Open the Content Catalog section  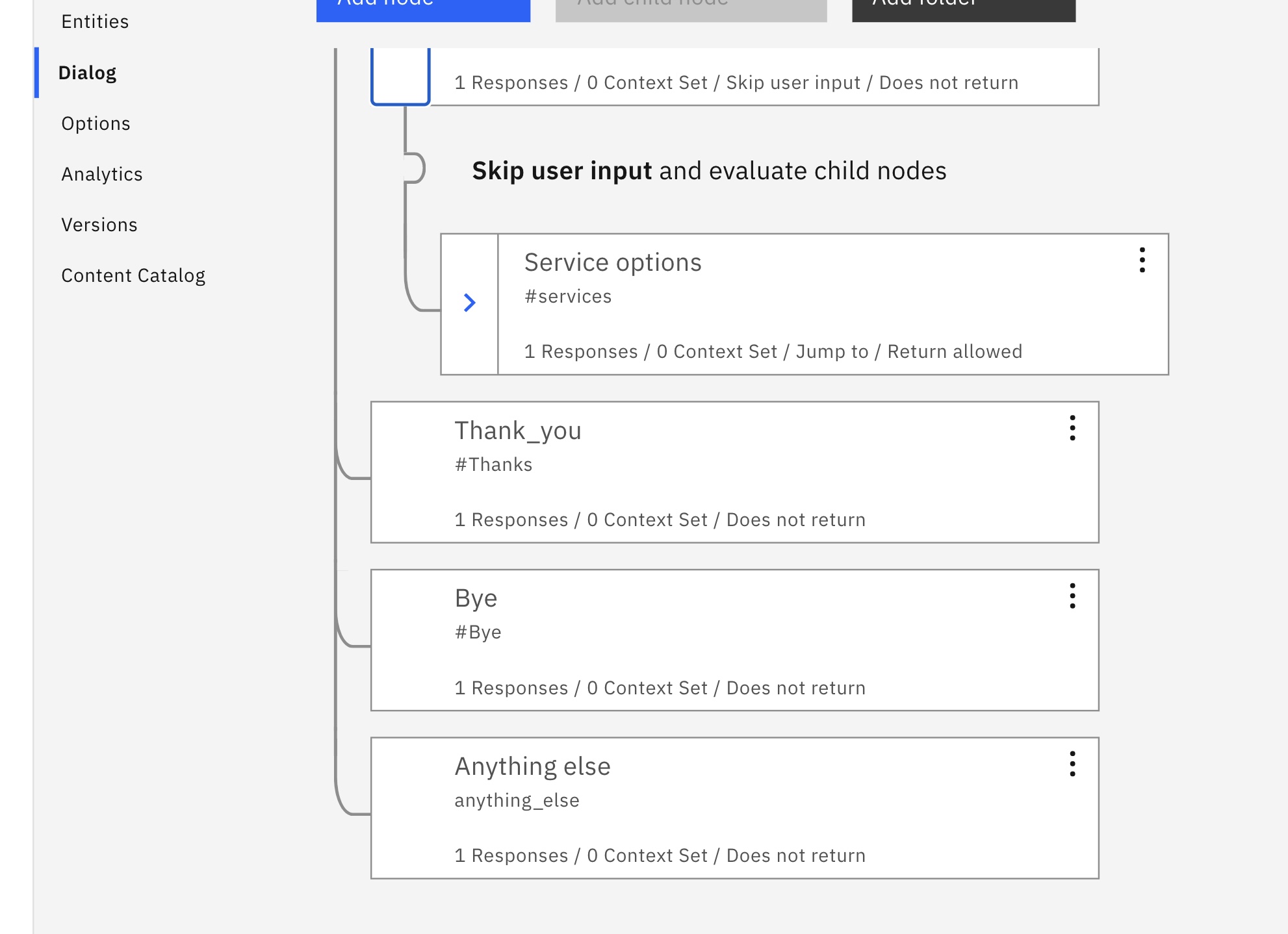[133, 275]
